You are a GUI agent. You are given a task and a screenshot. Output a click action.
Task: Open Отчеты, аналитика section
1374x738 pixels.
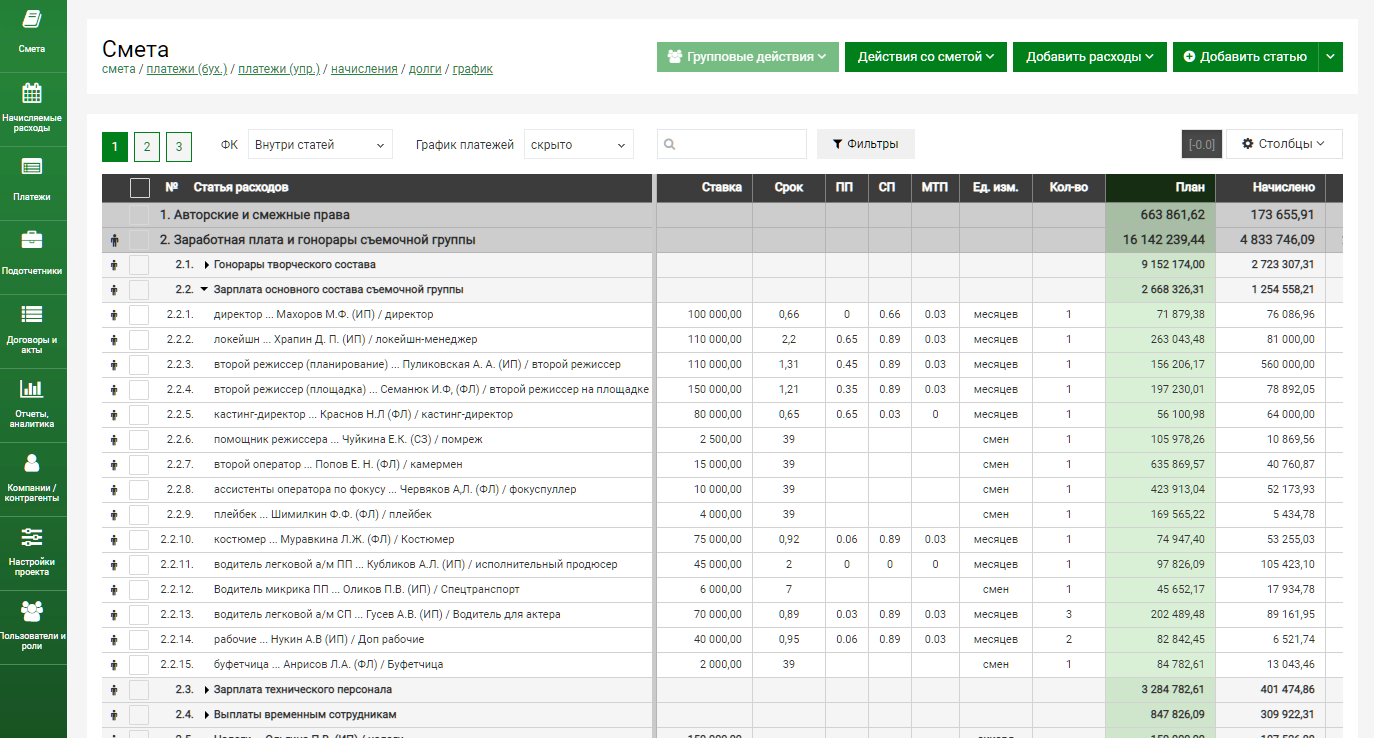tap(33, 403)
